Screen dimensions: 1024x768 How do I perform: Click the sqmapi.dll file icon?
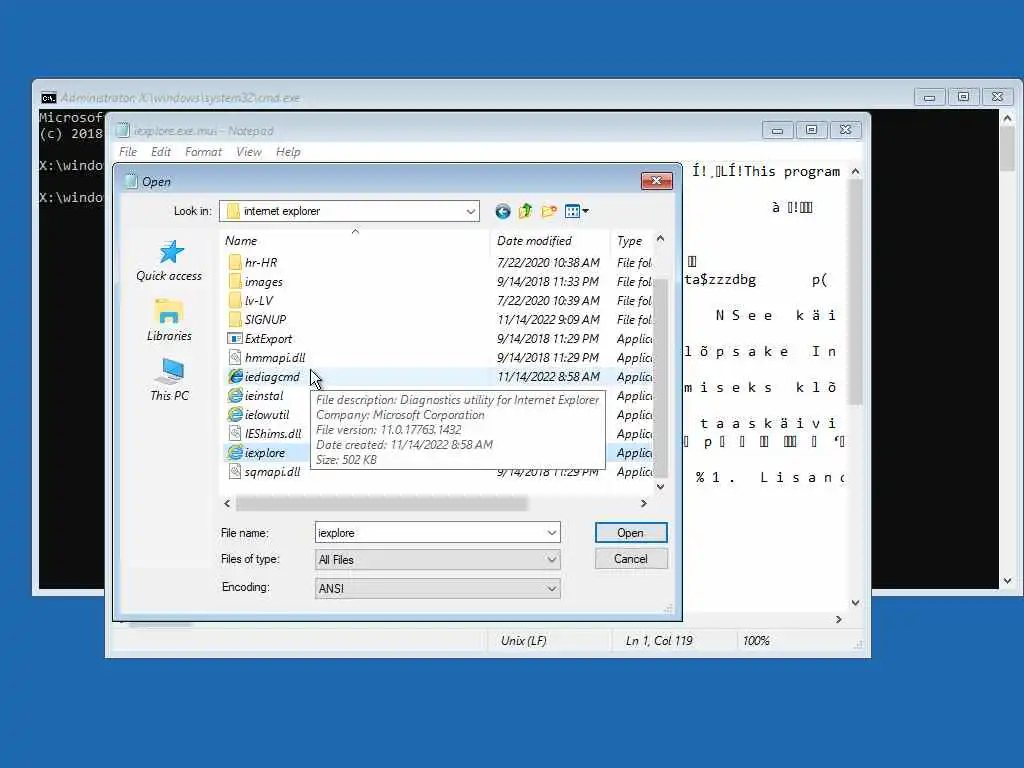(235, 472)
